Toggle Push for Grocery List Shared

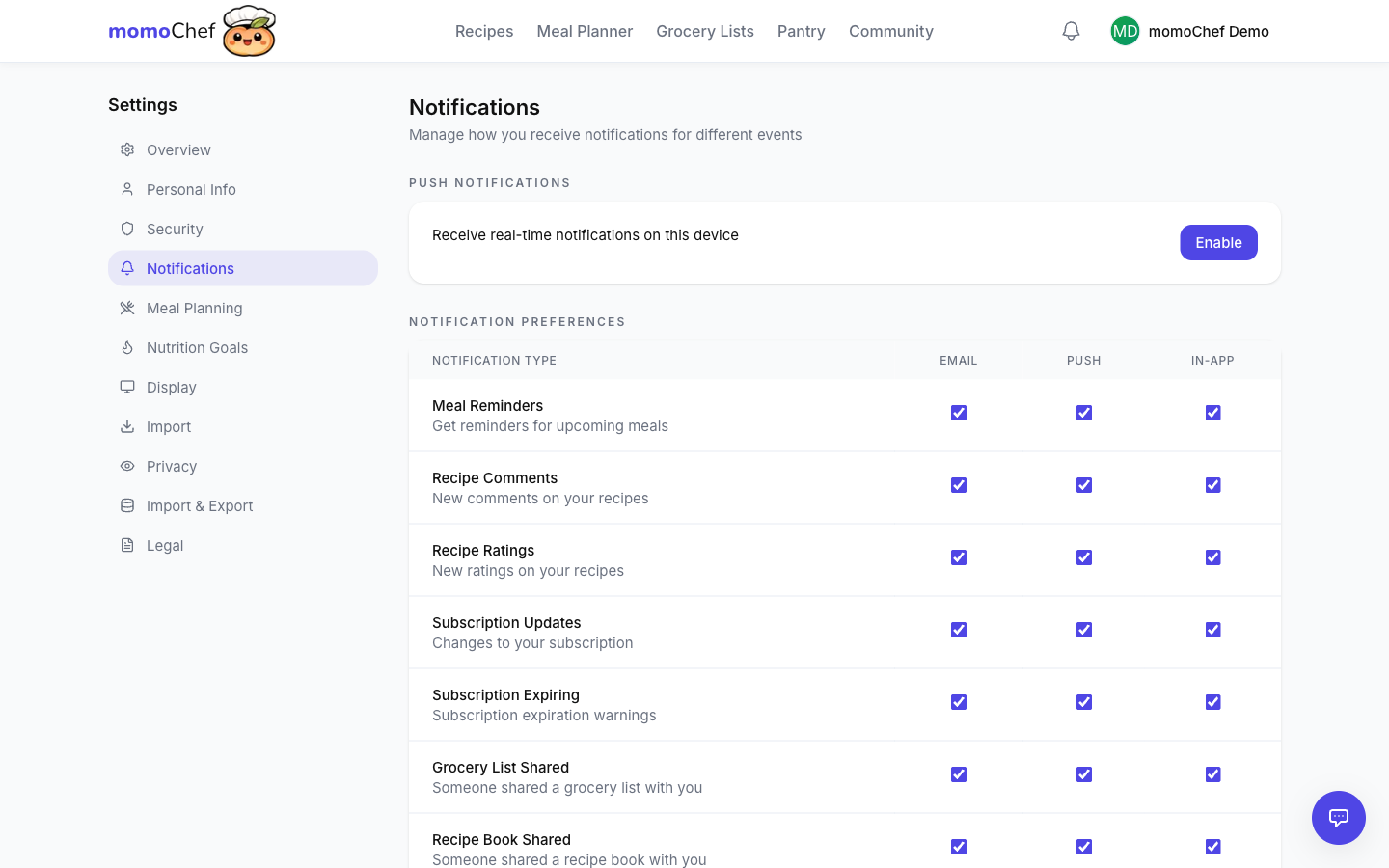1084,774
